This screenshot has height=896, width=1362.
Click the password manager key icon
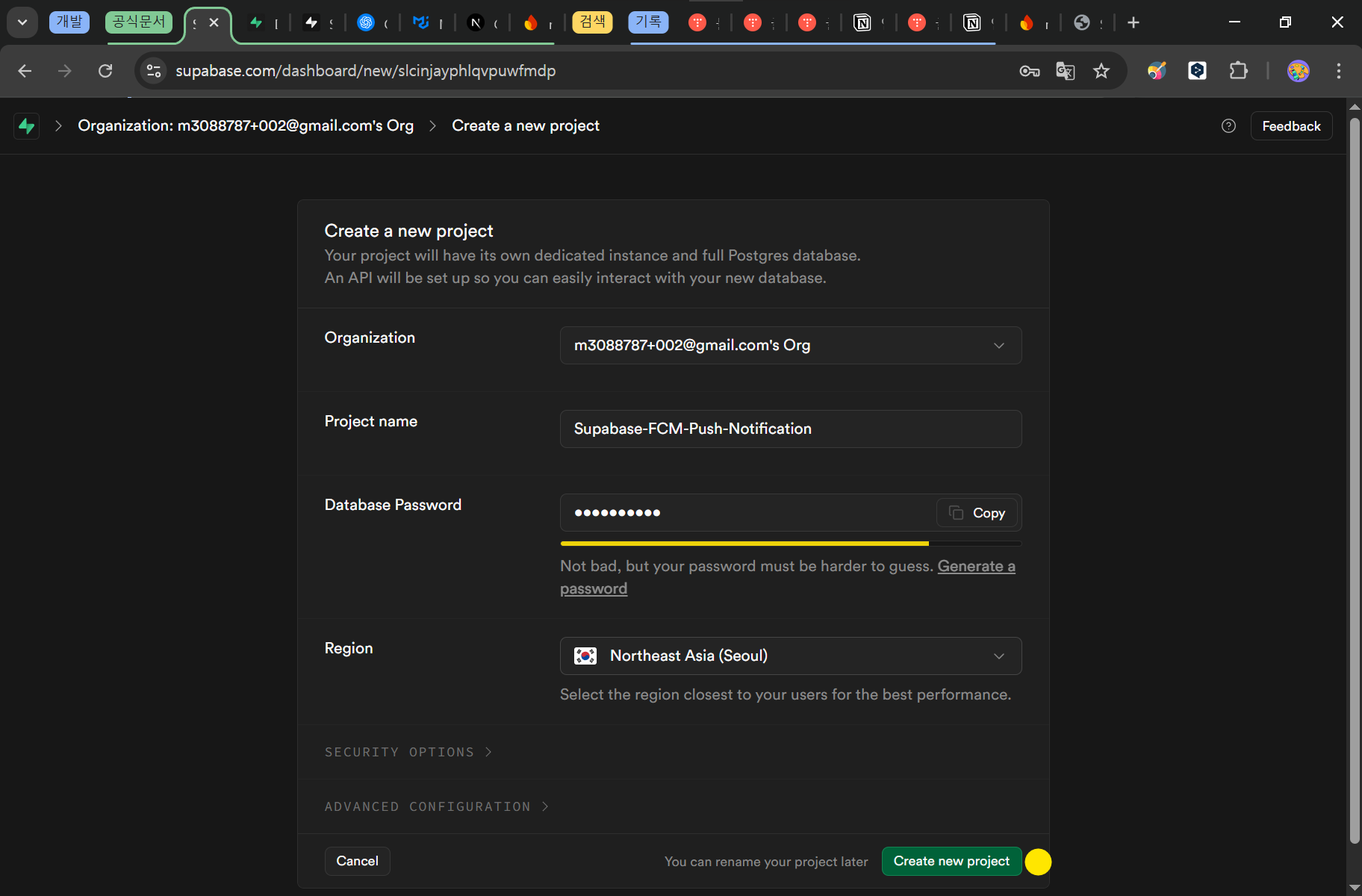pos(1030,71)
